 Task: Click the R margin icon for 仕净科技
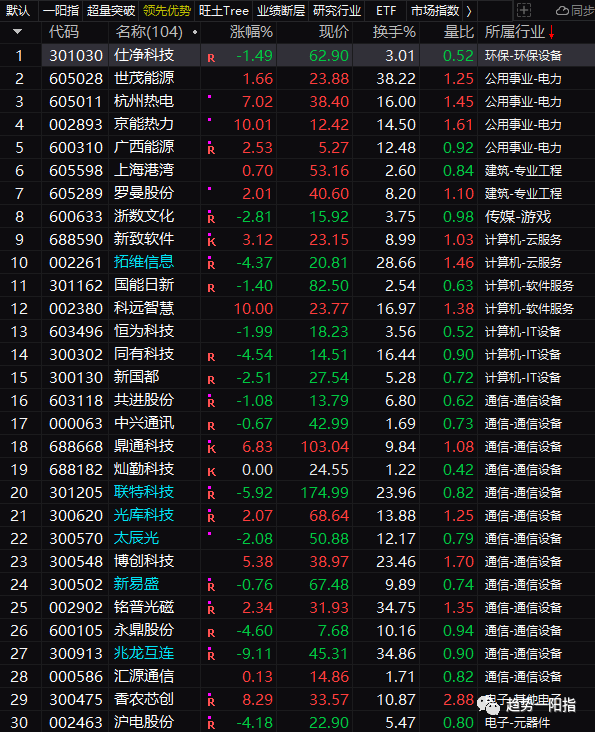(x=211, y=58)
